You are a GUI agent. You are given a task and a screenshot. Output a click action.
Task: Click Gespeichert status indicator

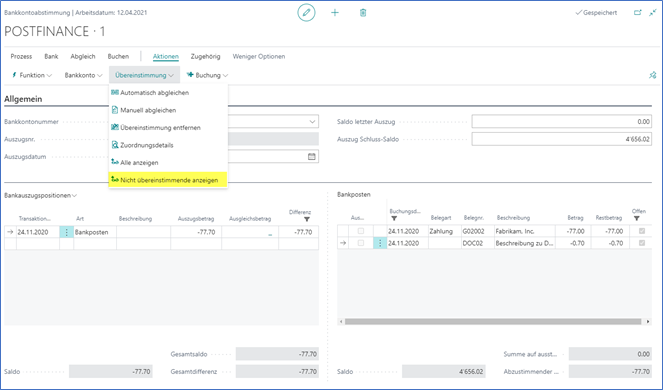[596, 13]
